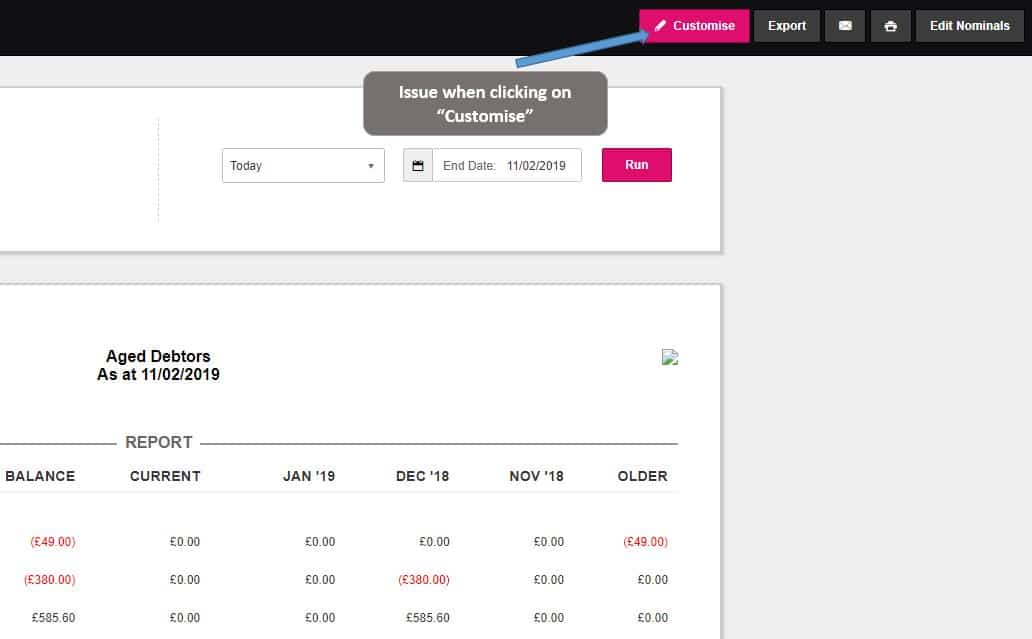Click the pencil icon on Customise
The width and height of the screenshot is (1032, 639).
point(660,26)
